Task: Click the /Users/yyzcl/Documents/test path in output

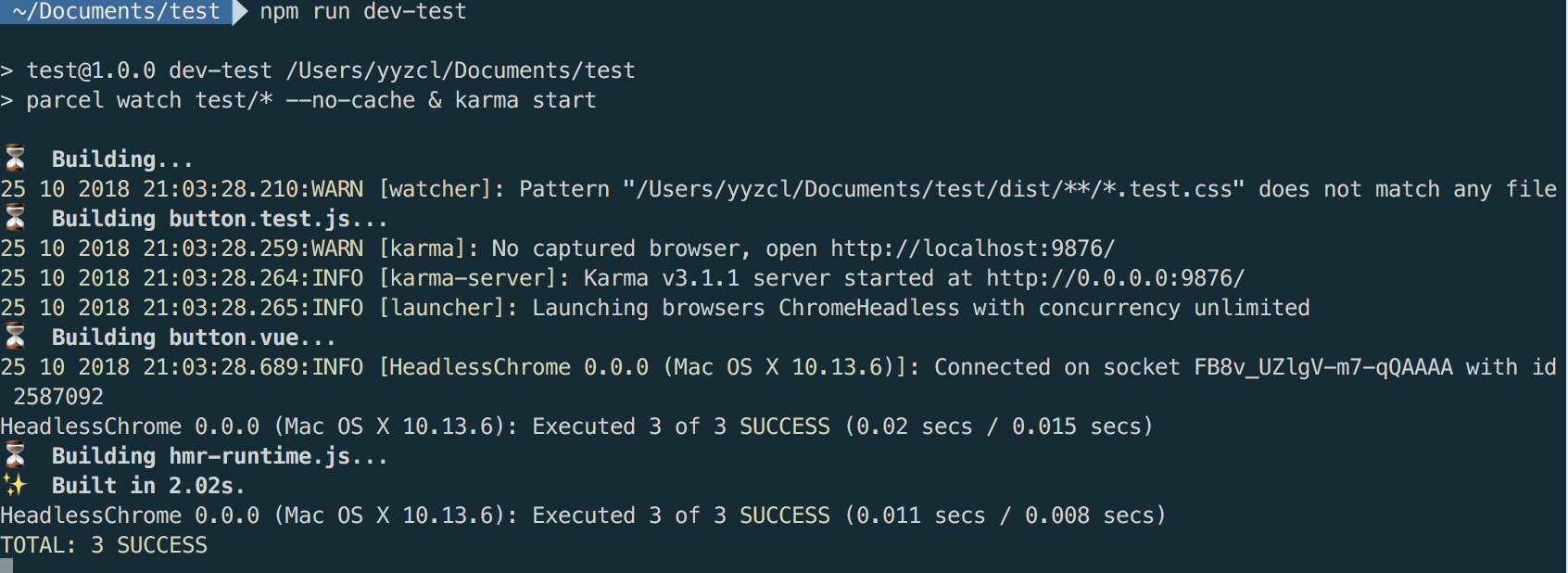Action: [461, 70]
